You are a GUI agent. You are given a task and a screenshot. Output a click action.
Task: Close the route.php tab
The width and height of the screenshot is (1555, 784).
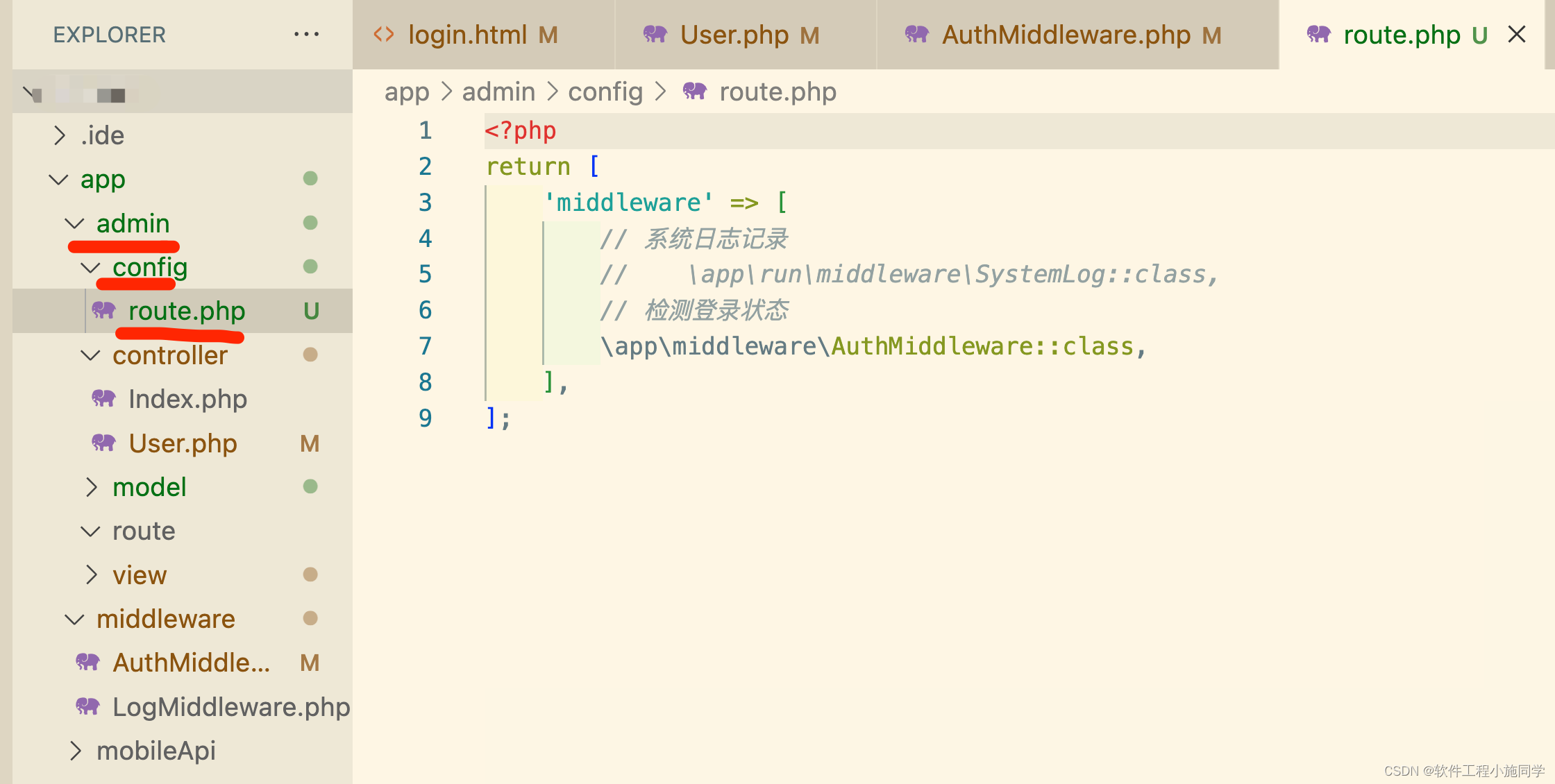tap(1516, 34)
